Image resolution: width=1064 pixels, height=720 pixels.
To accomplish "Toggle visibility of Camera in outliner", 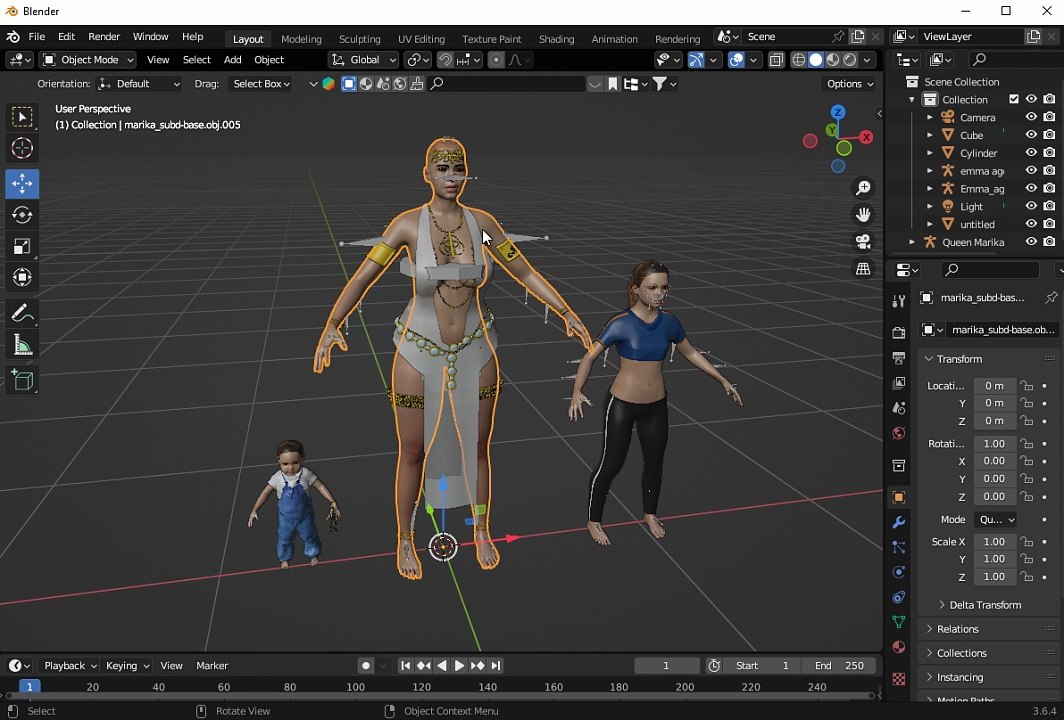I will (x=1031, y=117).
